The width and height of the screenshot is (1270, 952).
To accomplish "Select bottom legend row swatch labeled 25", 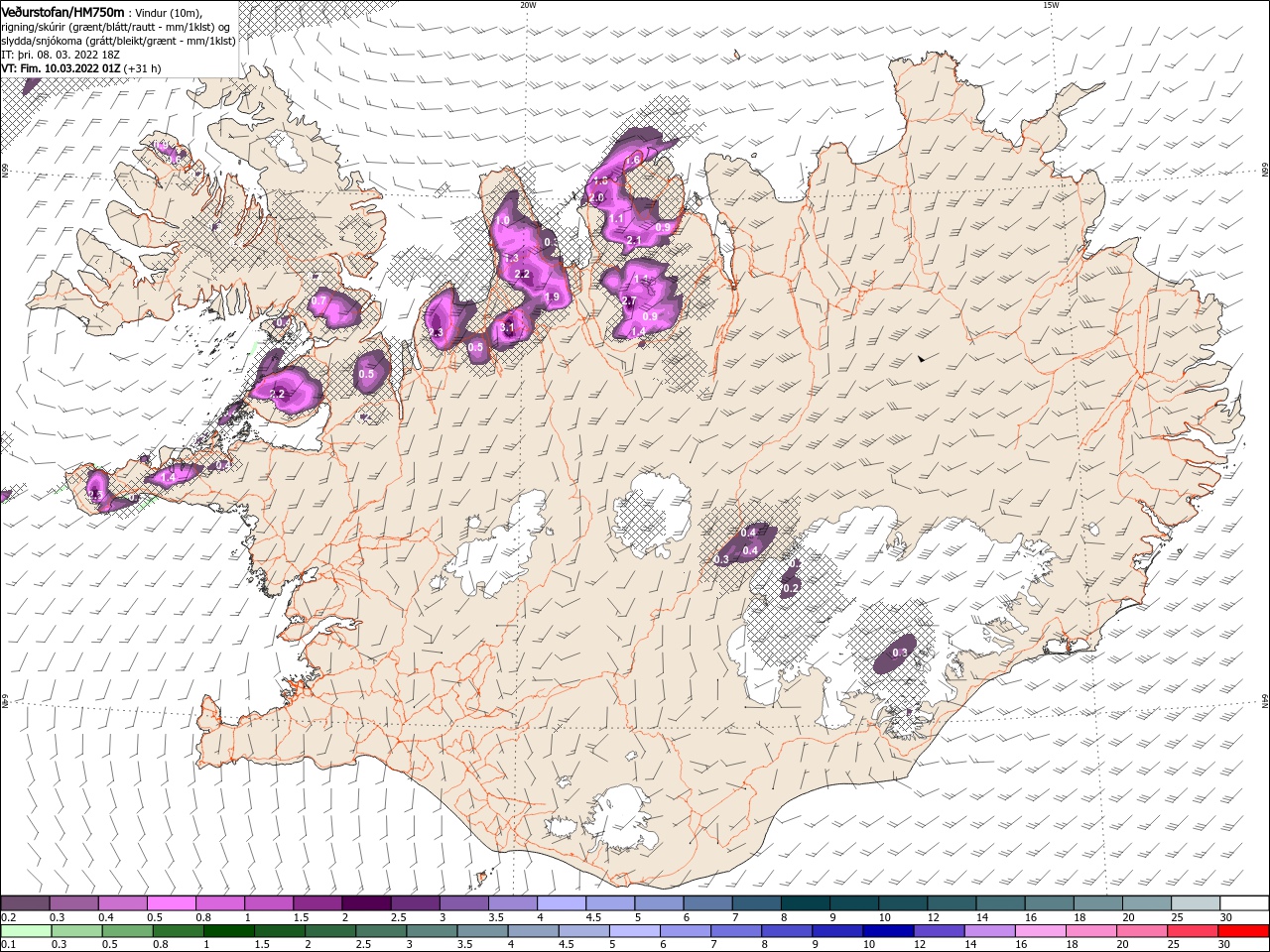I will coord(1194,931).
